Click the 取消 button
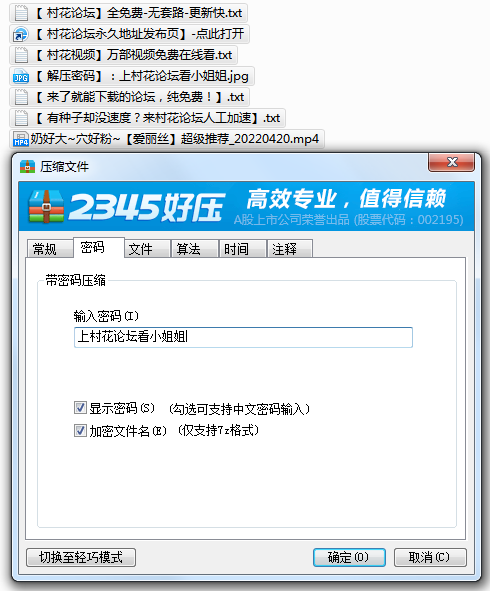 pyautogui.click(x=430, y=557)
